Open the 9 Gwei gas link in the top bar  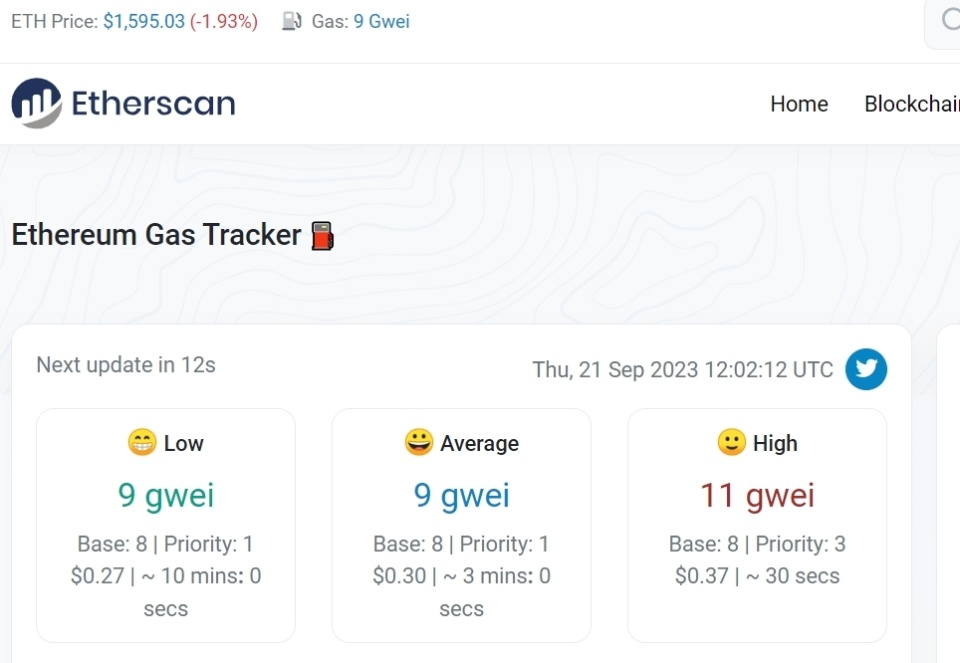tap(381, 21)
